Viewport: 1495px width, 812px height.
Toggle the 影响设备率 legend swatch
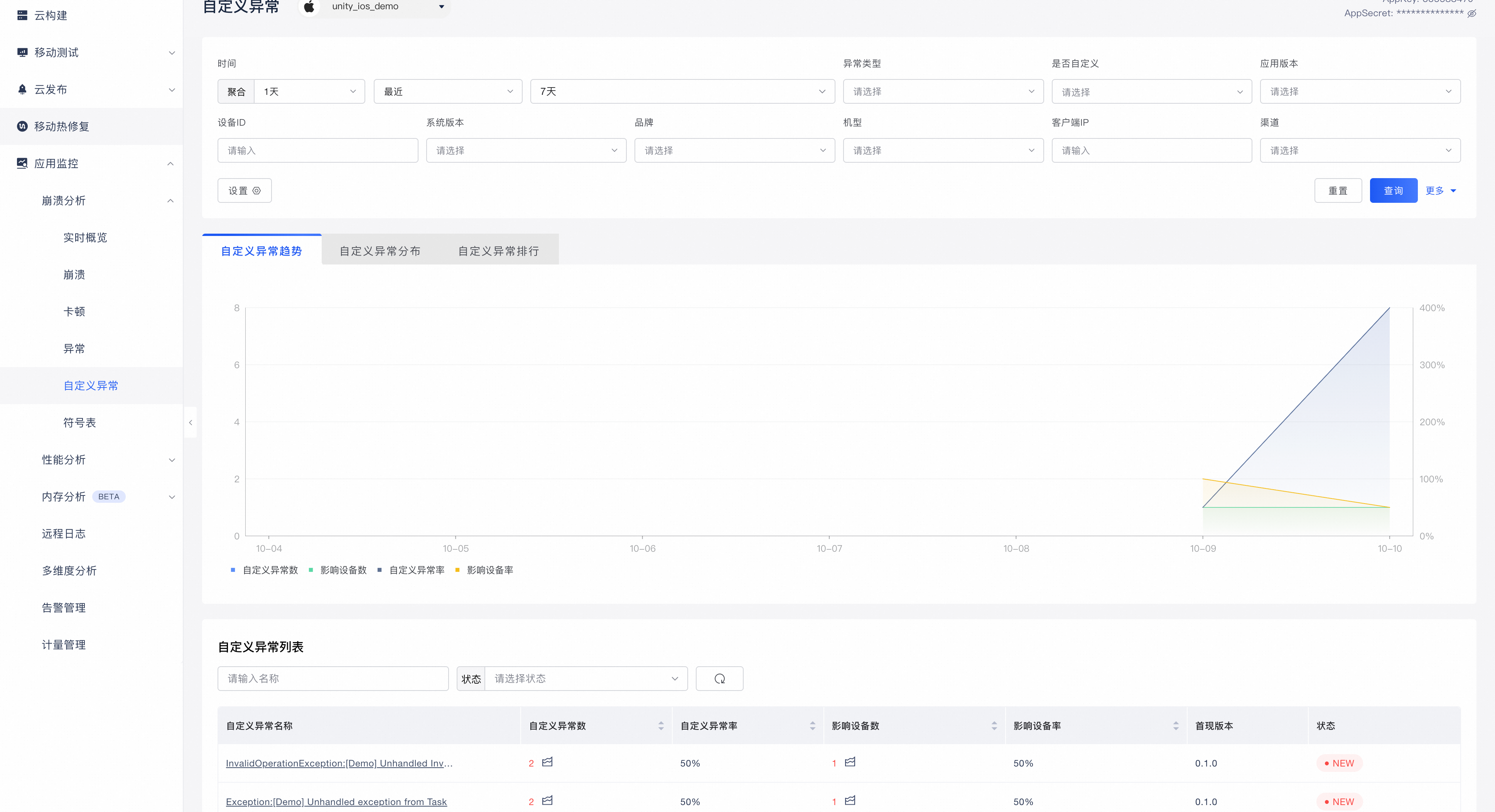457,570
